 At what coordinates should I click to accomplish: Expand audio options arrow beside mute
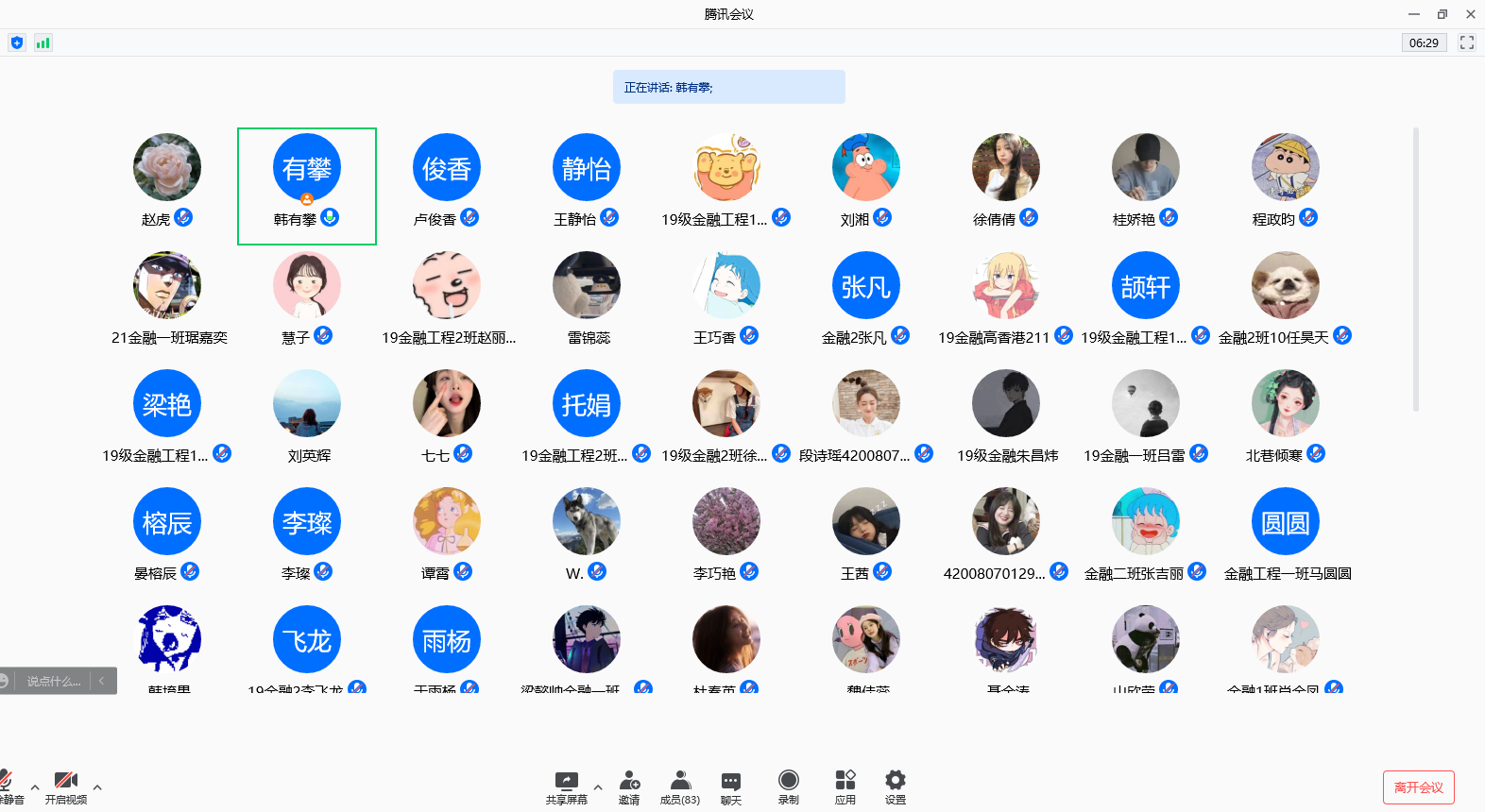(35, 787)
